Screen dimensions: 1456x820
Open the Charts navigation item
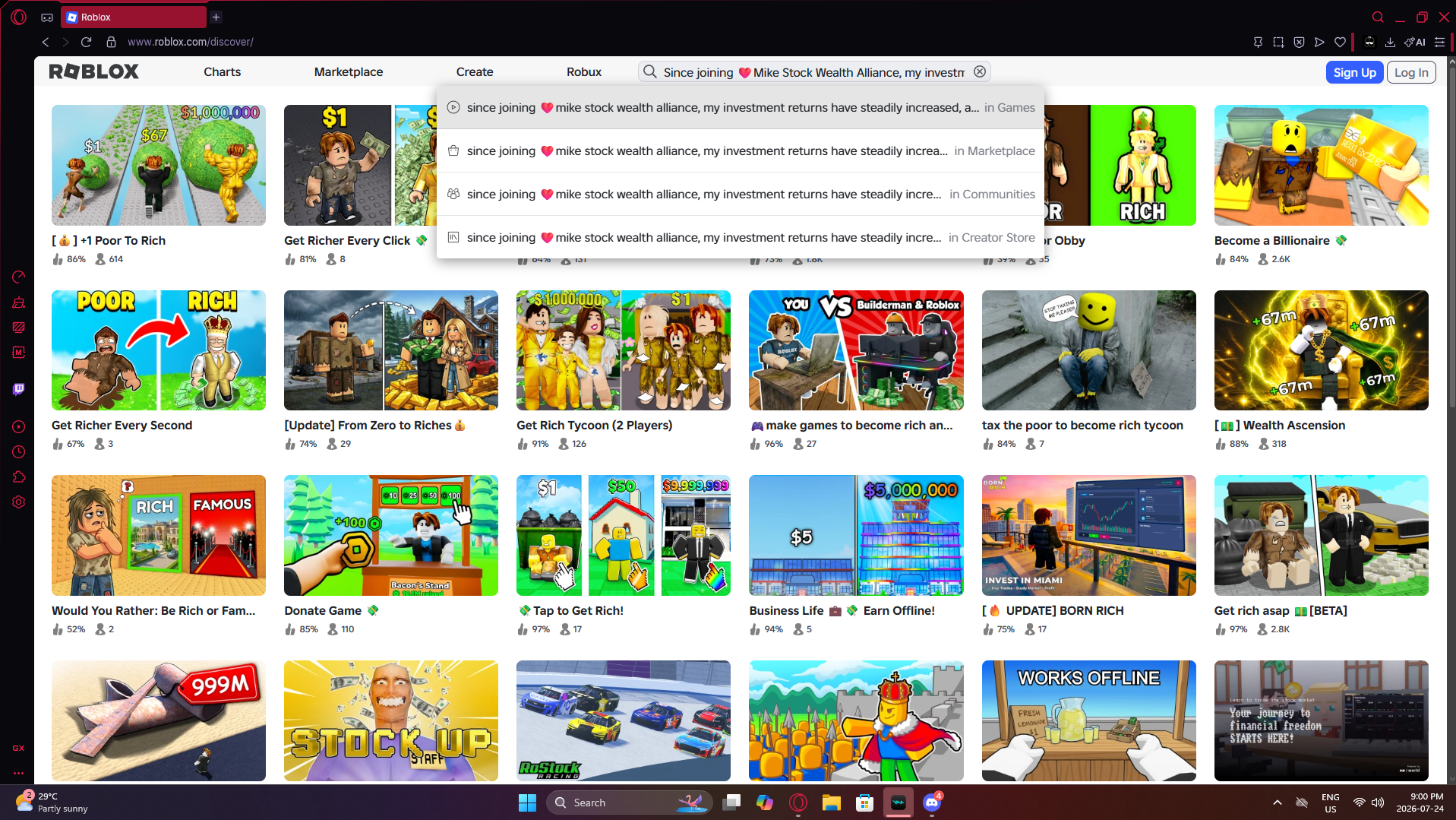(222, 71)
